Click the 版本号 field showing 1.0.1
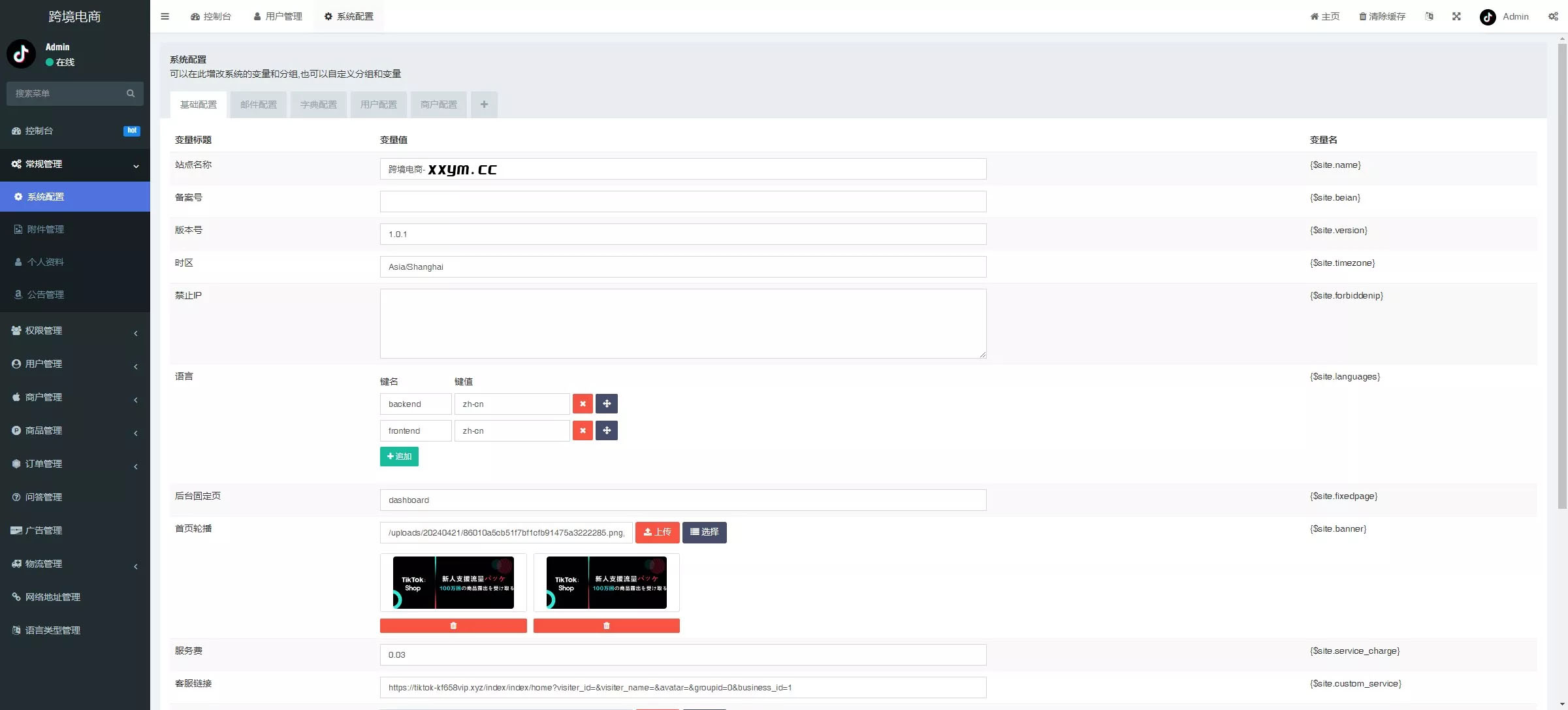 683,234
